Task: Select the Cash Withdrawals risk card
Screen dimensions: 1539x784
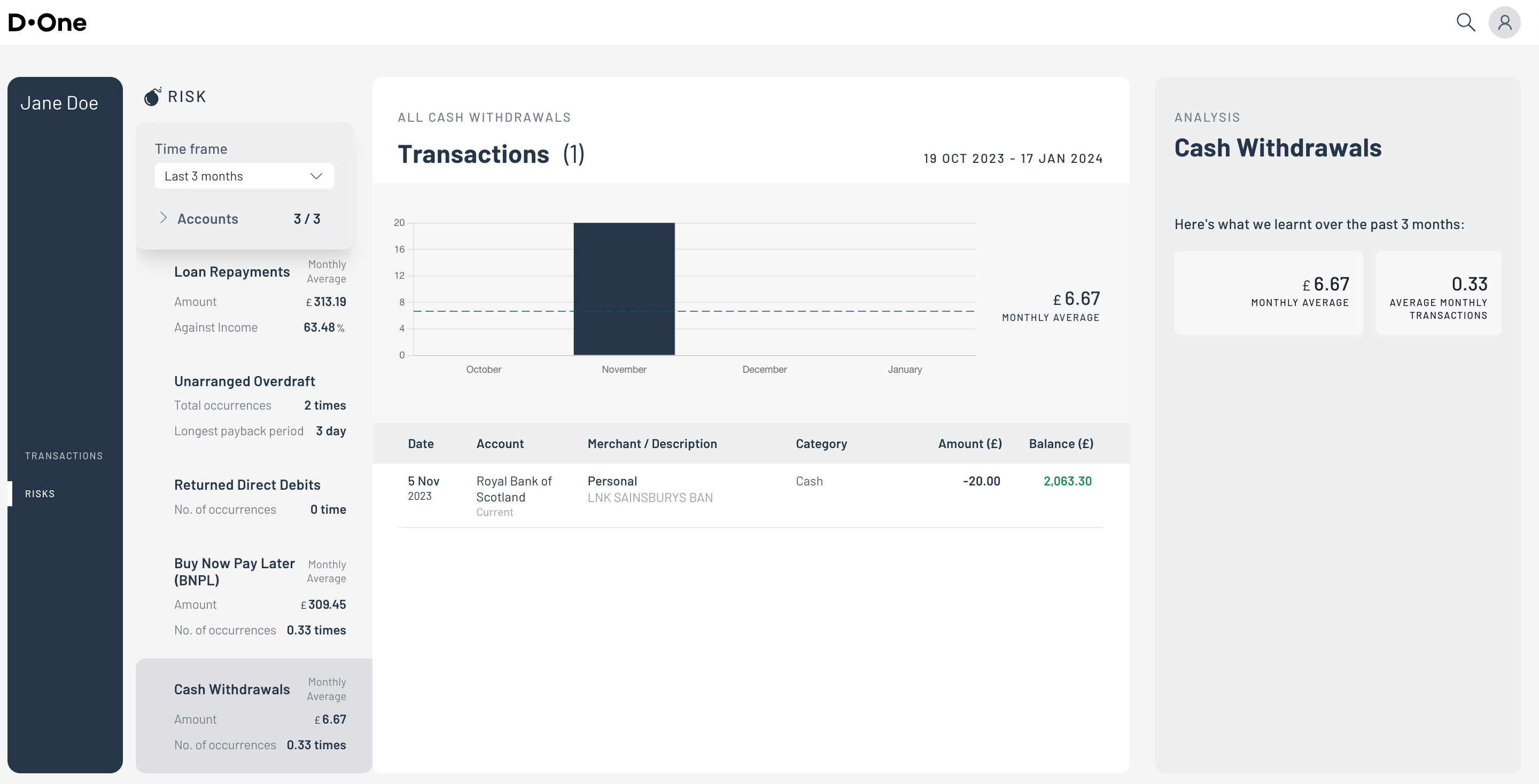Action: [254, 715]
